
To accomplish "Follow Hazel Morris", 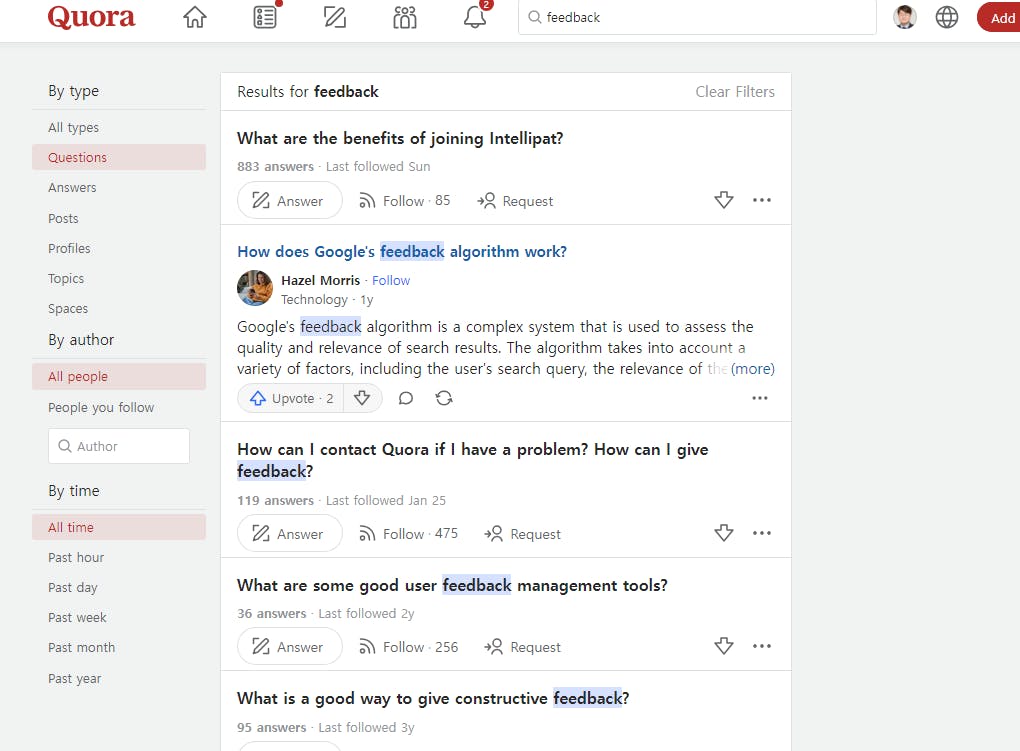I will point(391,280).
